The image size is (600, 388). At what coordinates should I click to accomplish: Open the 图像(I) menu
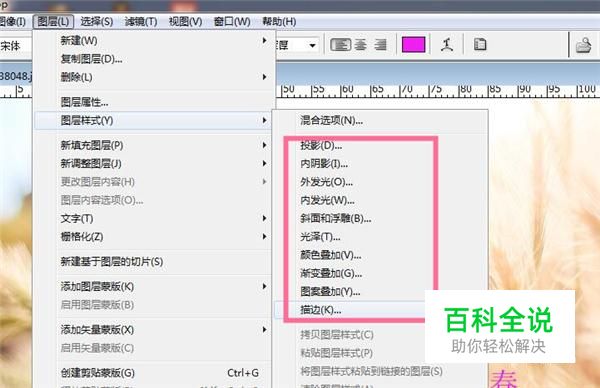click(x=13, y=21)
